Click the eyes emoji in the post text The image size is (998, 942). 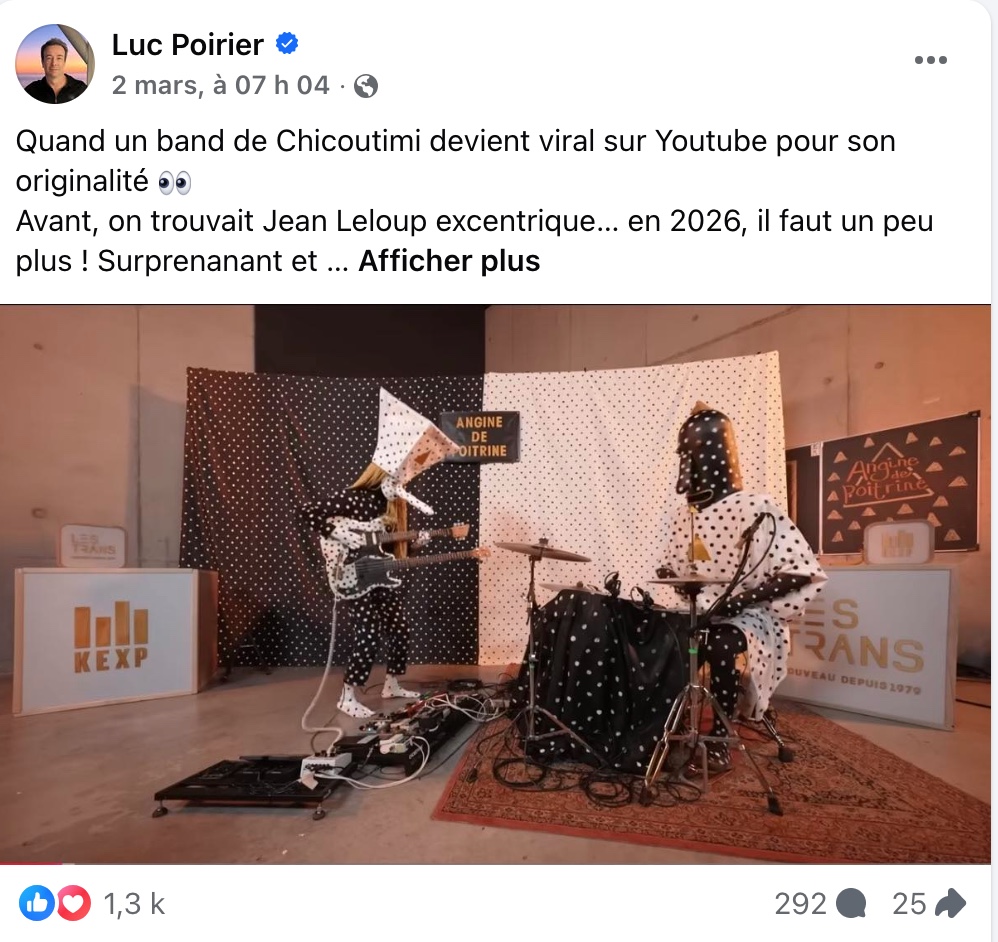point(174,183)
